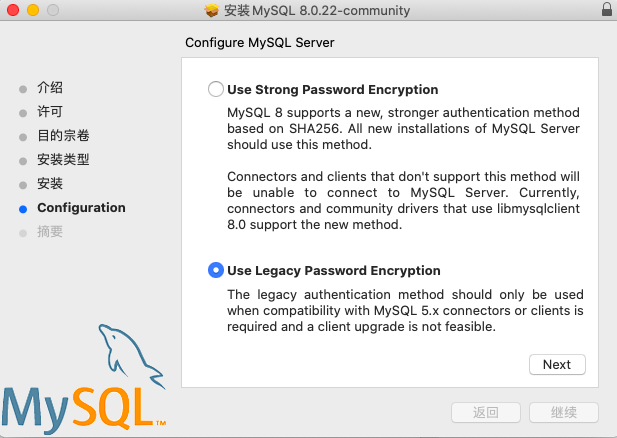Select the 安装 step in sidebar

pyautogui.click(x=50, y=184)
